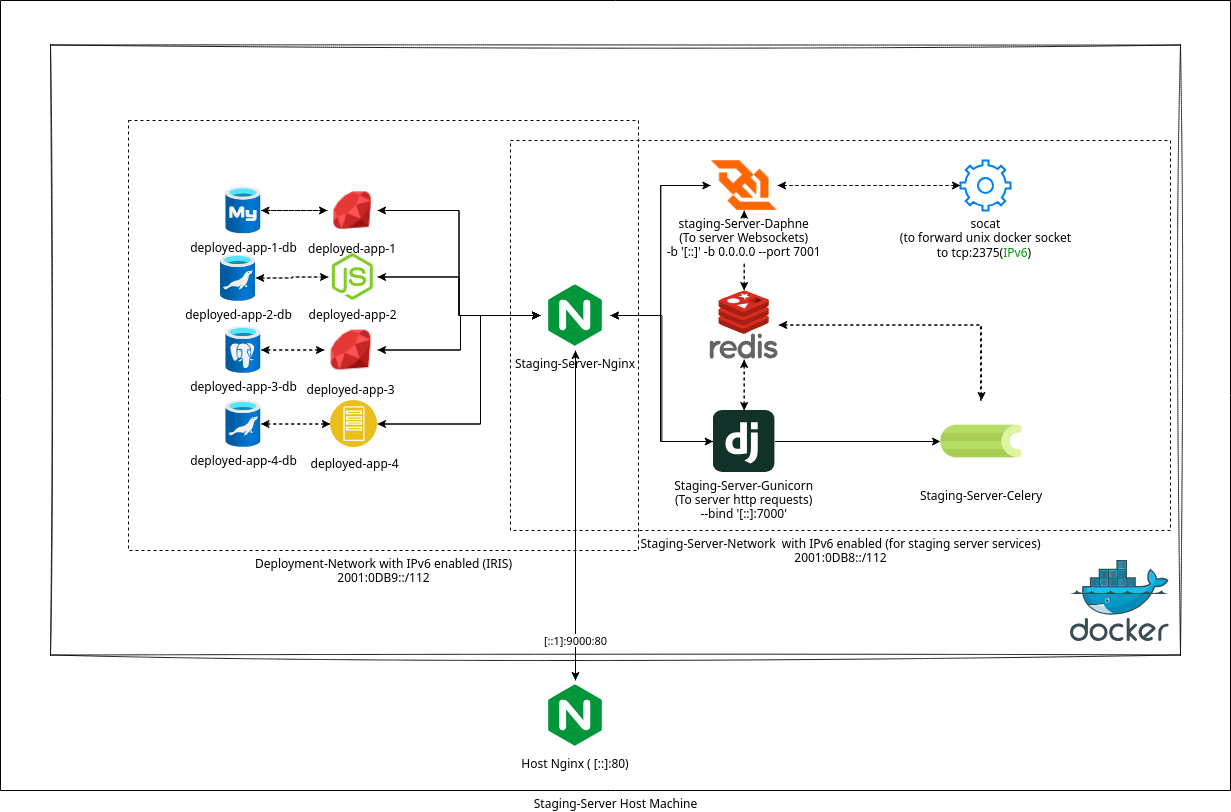Select the Ruby icon for deployed-app-3
Image resolution: width=1231 pixels, height=812 pixels.
[x=351, y=350]
